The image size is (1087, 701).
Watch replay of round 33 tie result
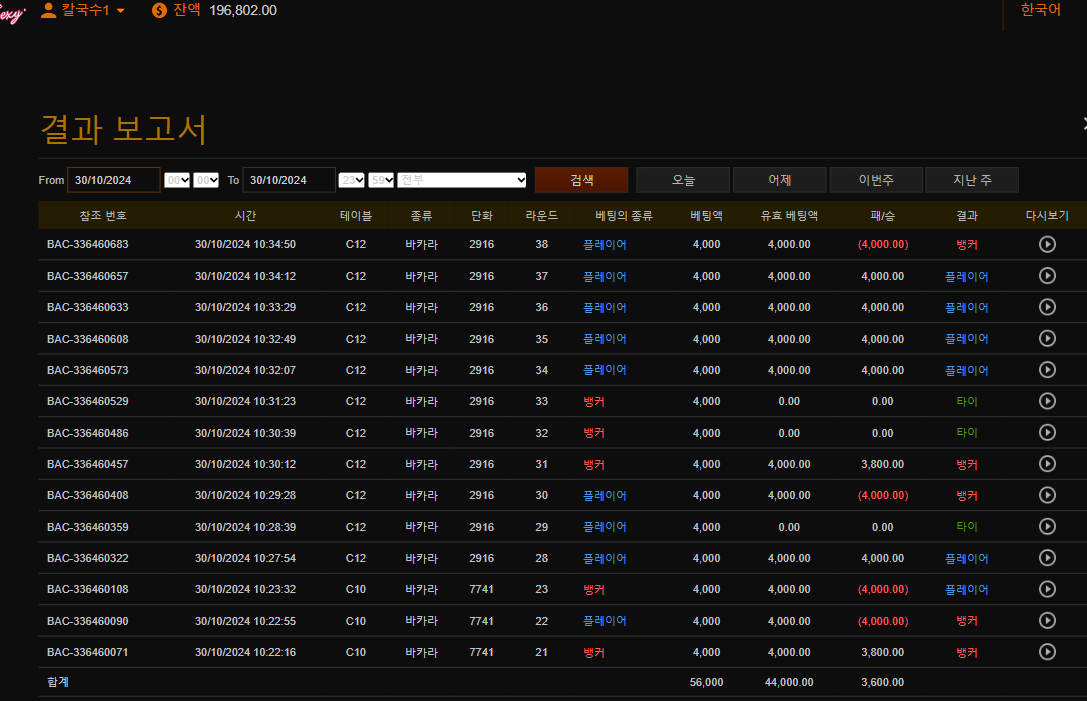coord(1047,401)
